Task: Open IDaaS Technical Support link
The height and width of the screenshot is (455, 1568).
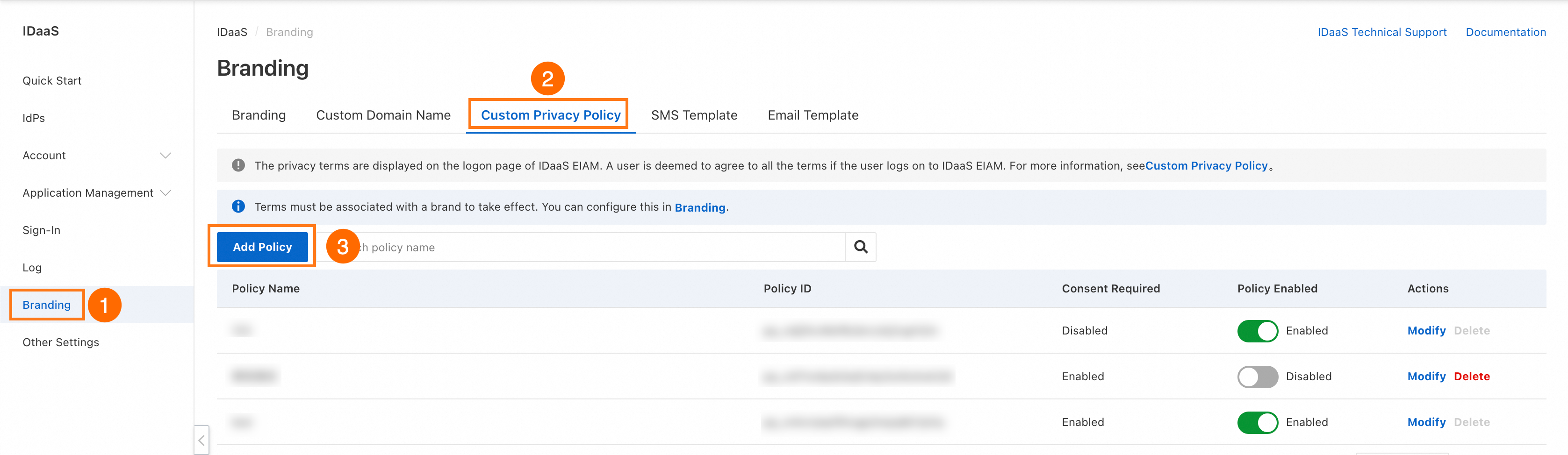Action: pyautogui.click(x=1382, y=32)
